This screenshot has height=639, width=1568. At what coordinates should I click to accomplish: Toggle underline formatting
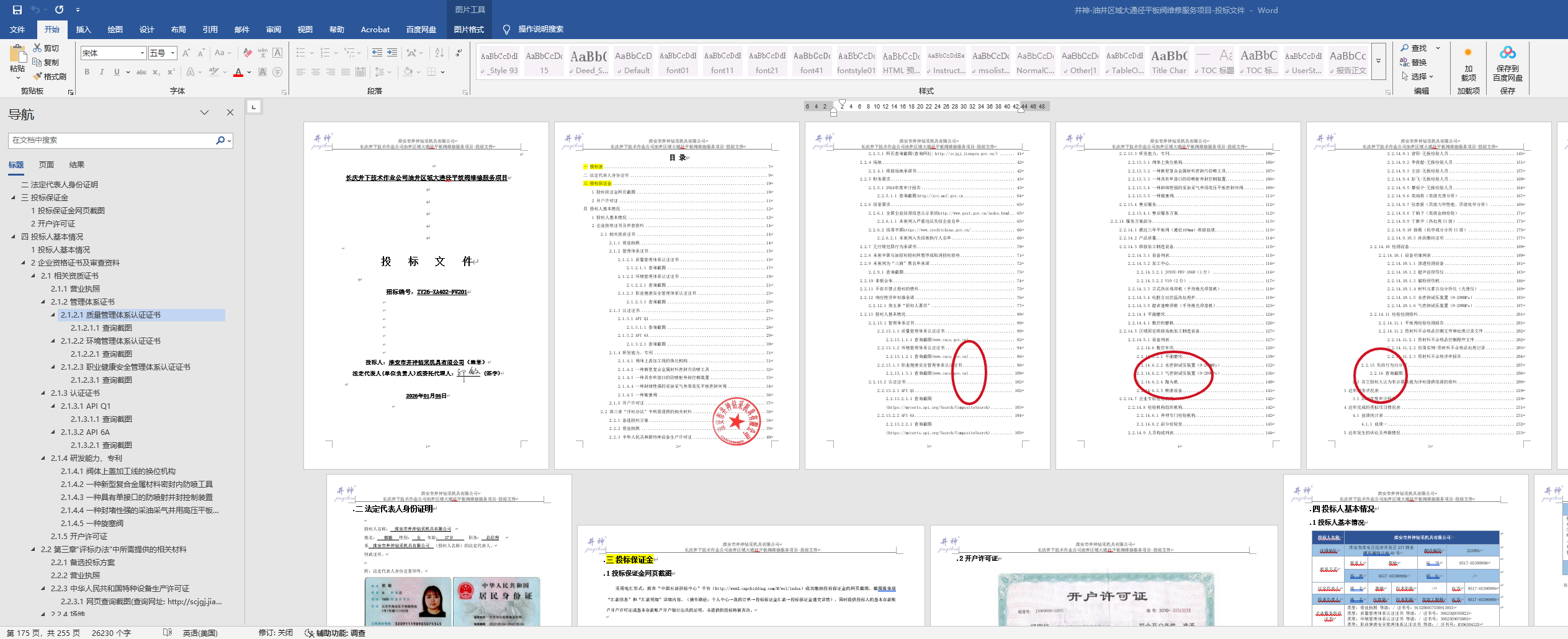(117, 72)
